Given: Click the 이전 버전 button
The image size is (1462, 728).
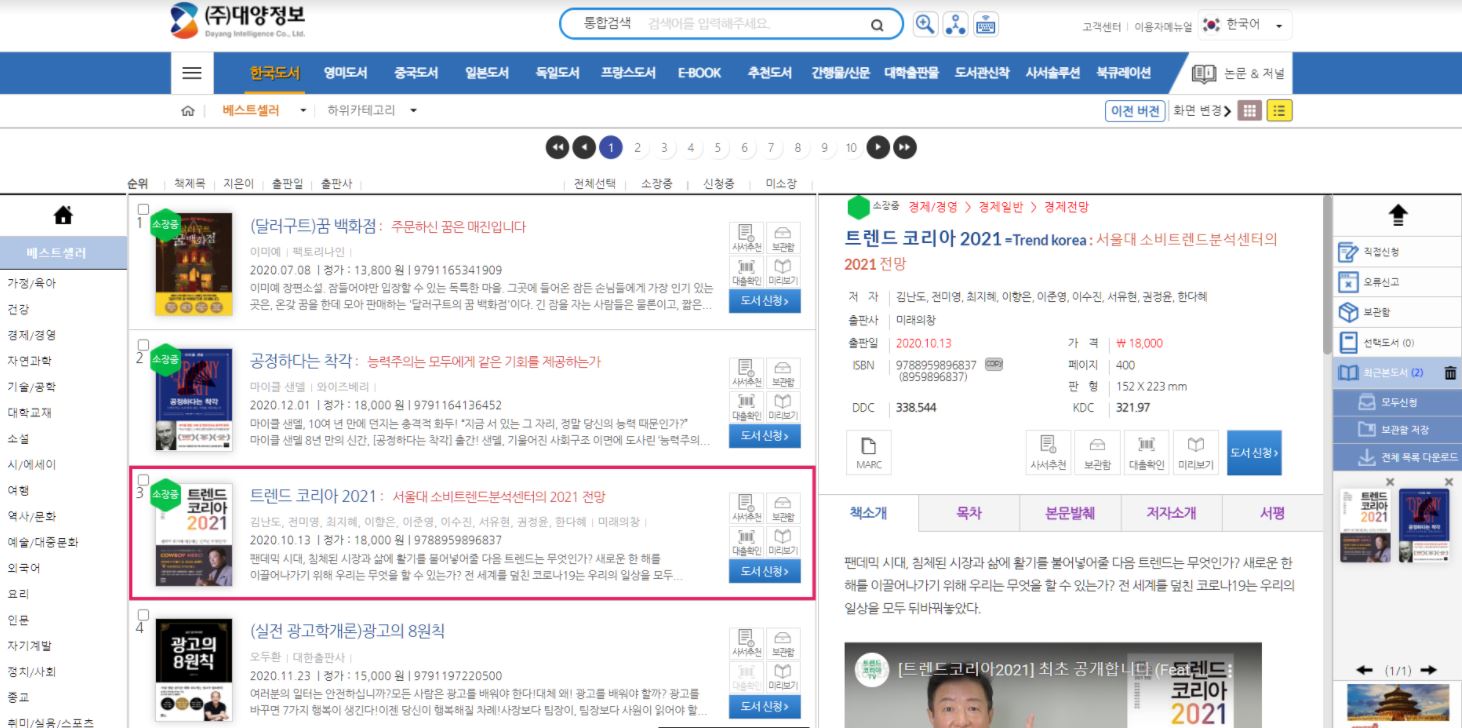Looking at the screenshot, I should tap(1135, 111).
